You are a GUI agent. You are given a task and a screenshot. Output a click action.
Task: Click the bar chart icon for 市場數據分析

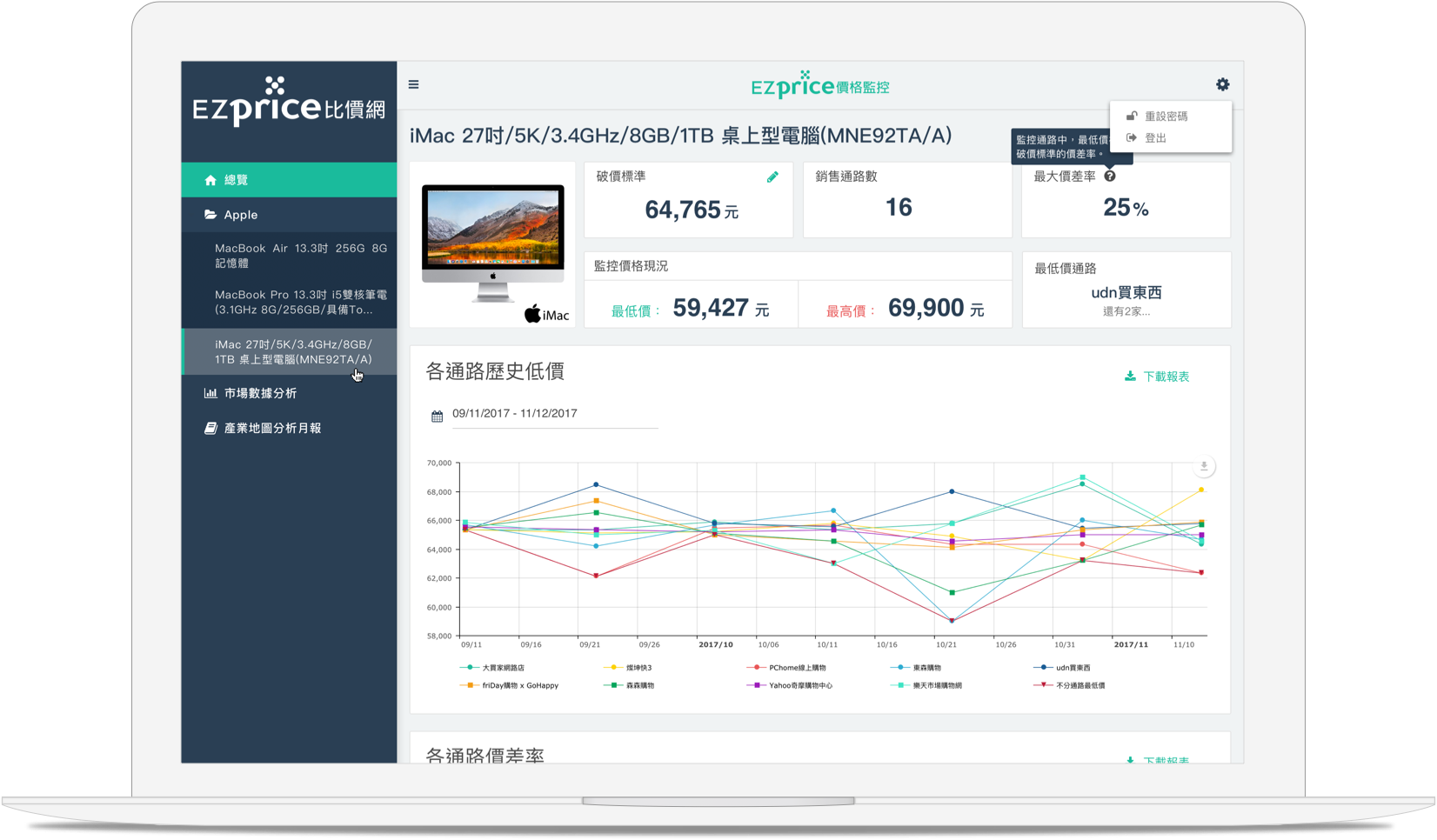click(x=210, y=393)
